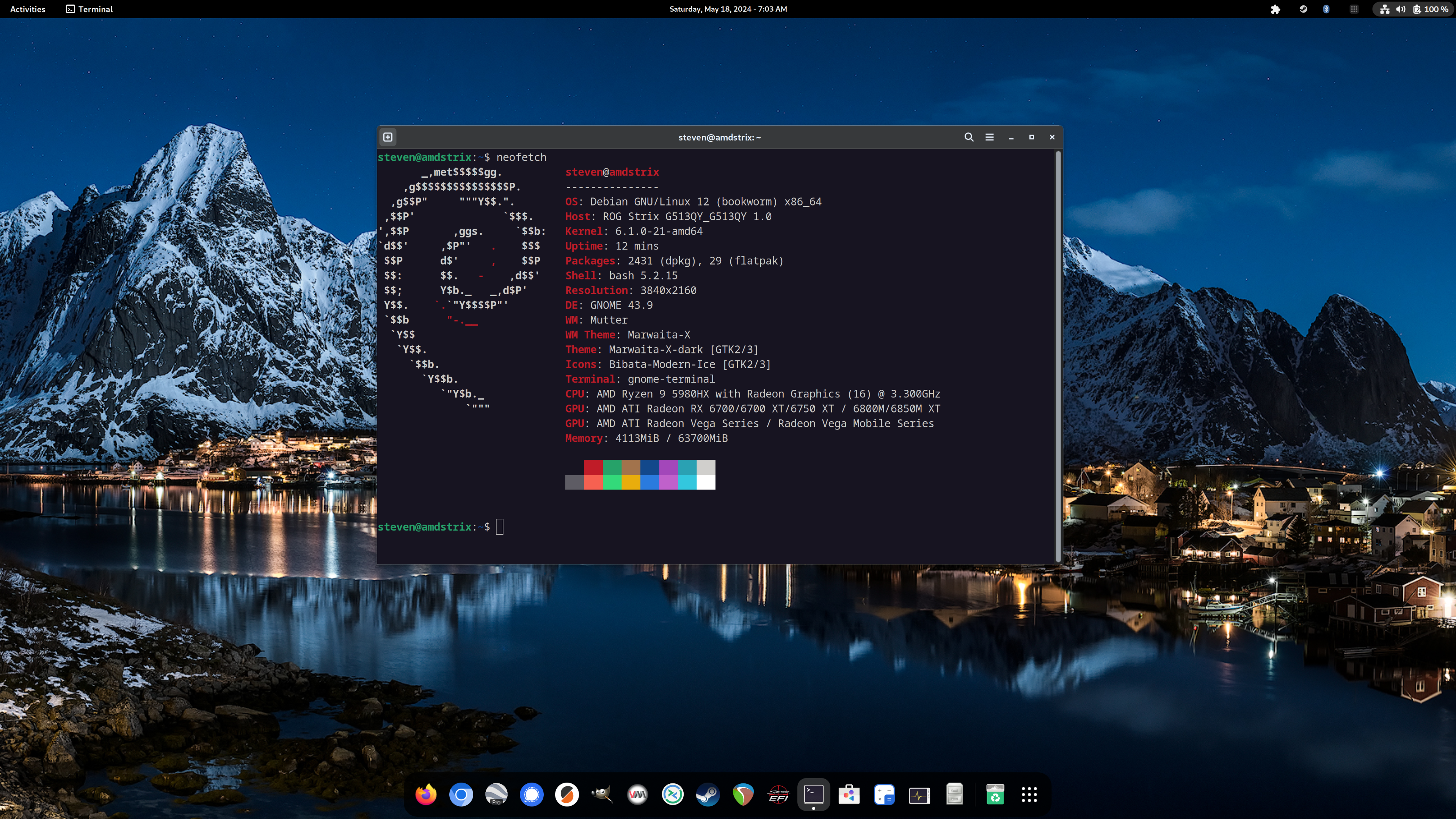
Task: Expand the battery 100% system menu
Action: [x=1431, y=9]
